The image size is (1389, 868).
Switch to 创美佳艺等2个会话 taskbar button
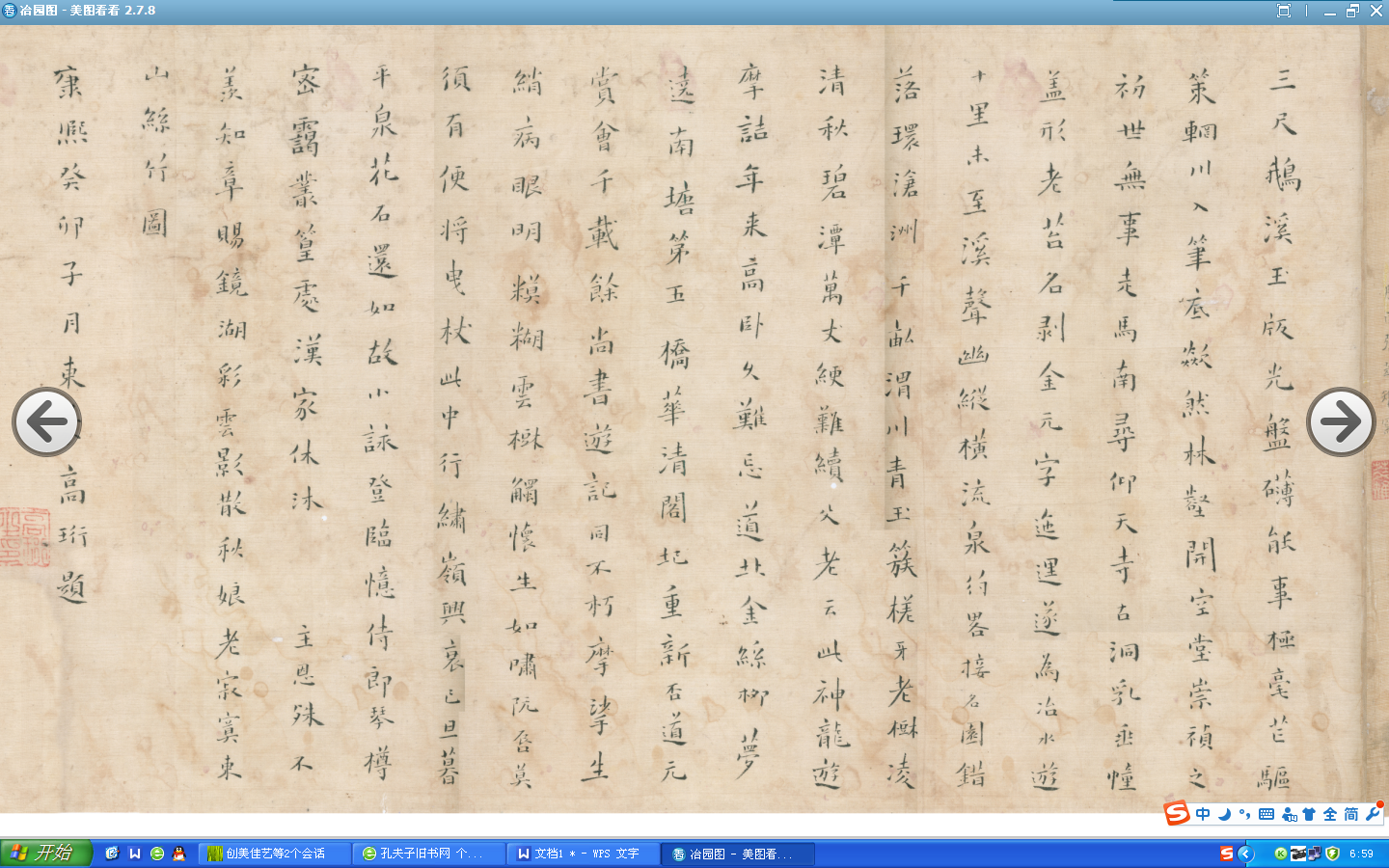click(x=275, y=854)
